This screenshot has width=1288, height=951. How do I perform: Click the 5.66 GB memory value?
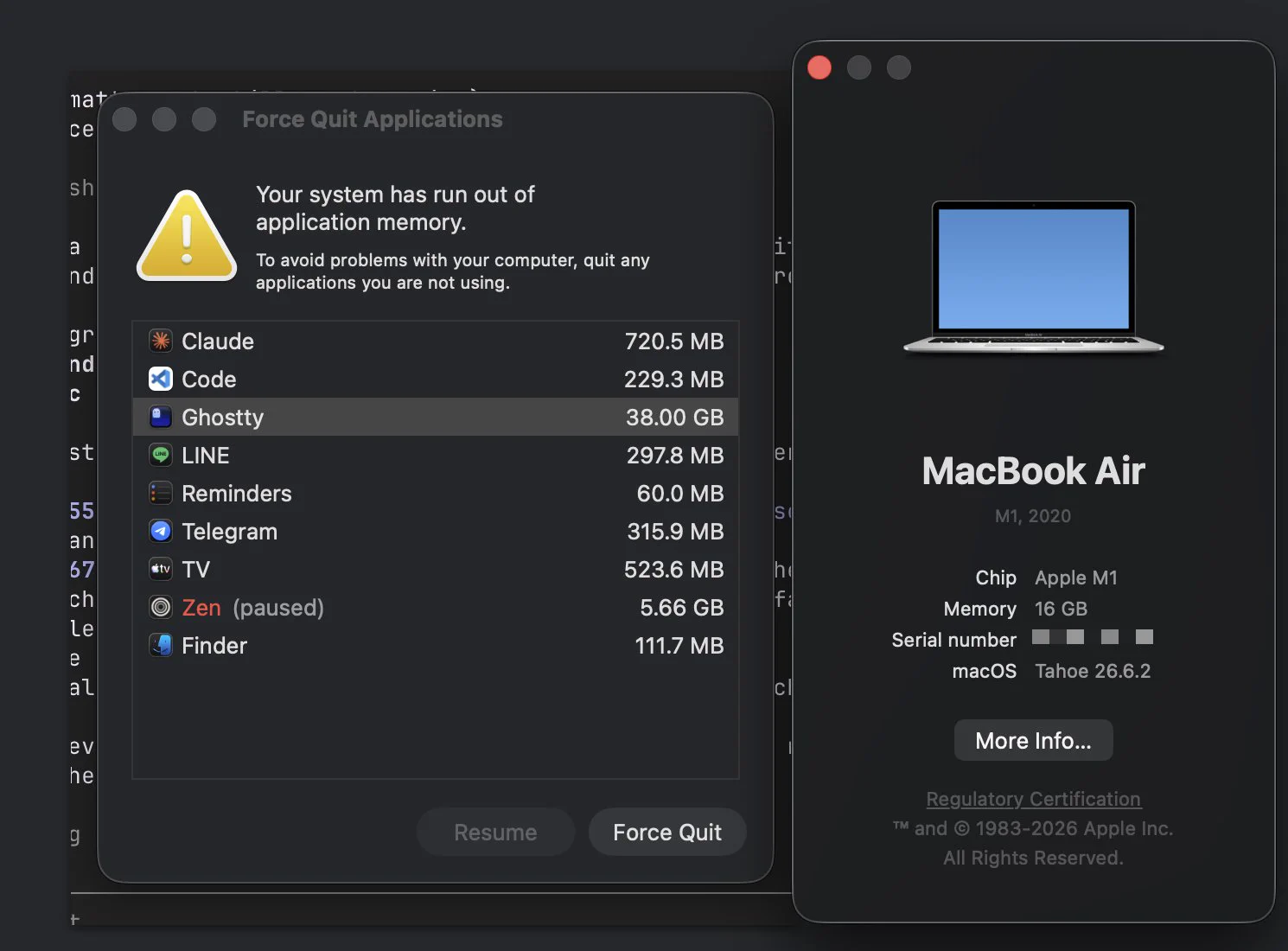click(x=682, y=608)
